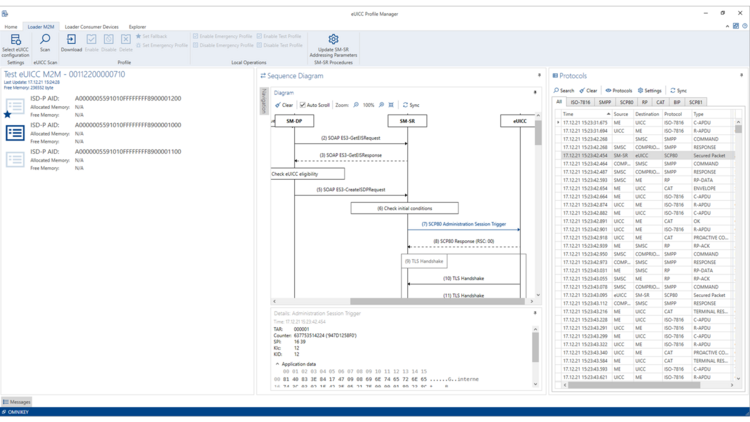Select the SMPP protocol tab
Image resolution: width=750 pixels, height=422 pixels.
pyautogui.click(x=605, y=102)
